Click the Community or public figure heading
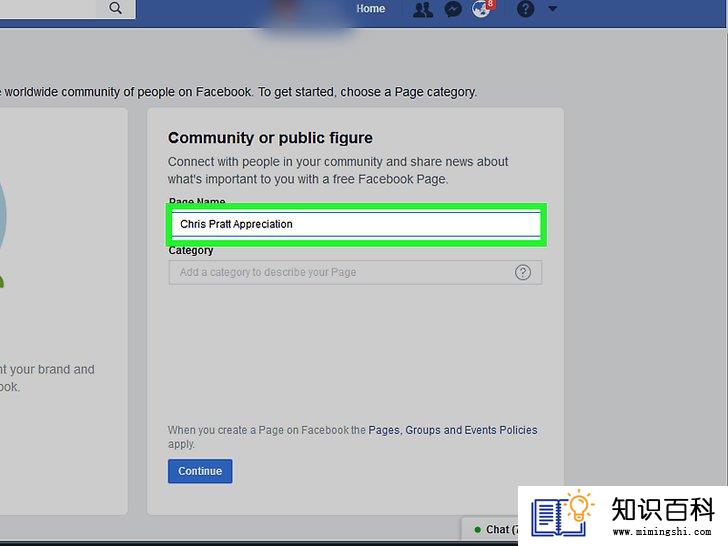The height and width of the screenshot is (546, 728). [270, 138]
